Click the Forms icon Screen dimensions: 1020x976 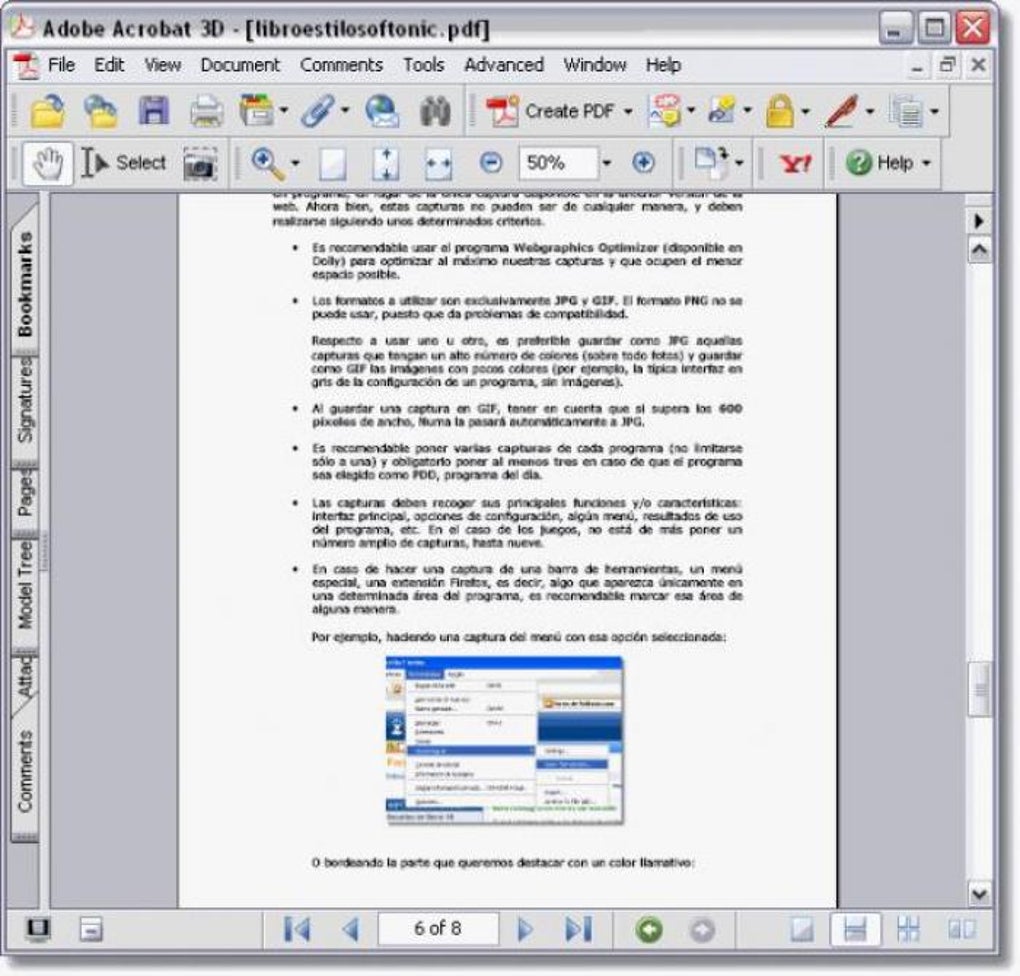tap(906, 111)
